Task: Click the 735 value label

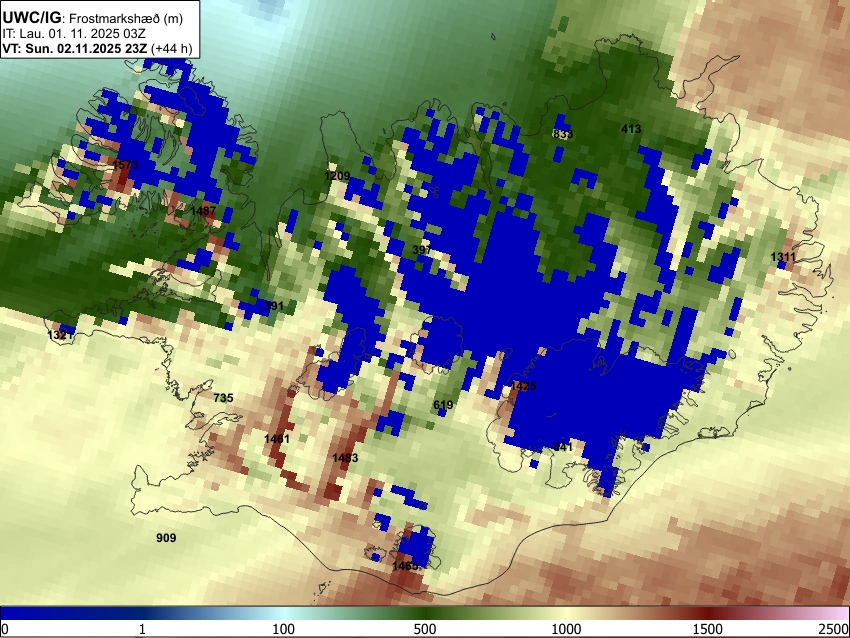Action: (223, 398)
